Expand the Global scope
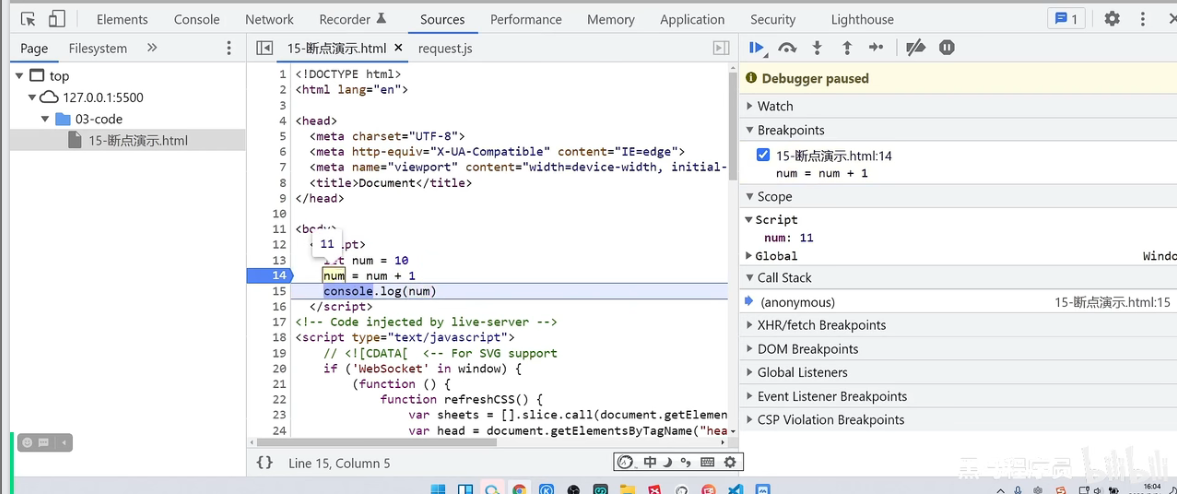Image resolution: width=1177 pixels, height=494 pixels. click(x=749, y=256)
